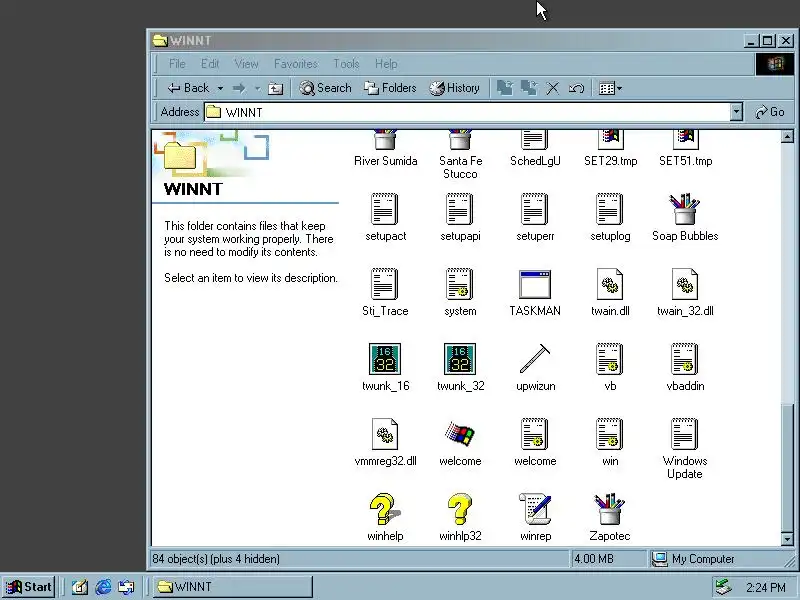Image resolution: width=800 pixels, height=600 pixels.
Task: Click the Move To toolbar icon
Action: [505, 88]
